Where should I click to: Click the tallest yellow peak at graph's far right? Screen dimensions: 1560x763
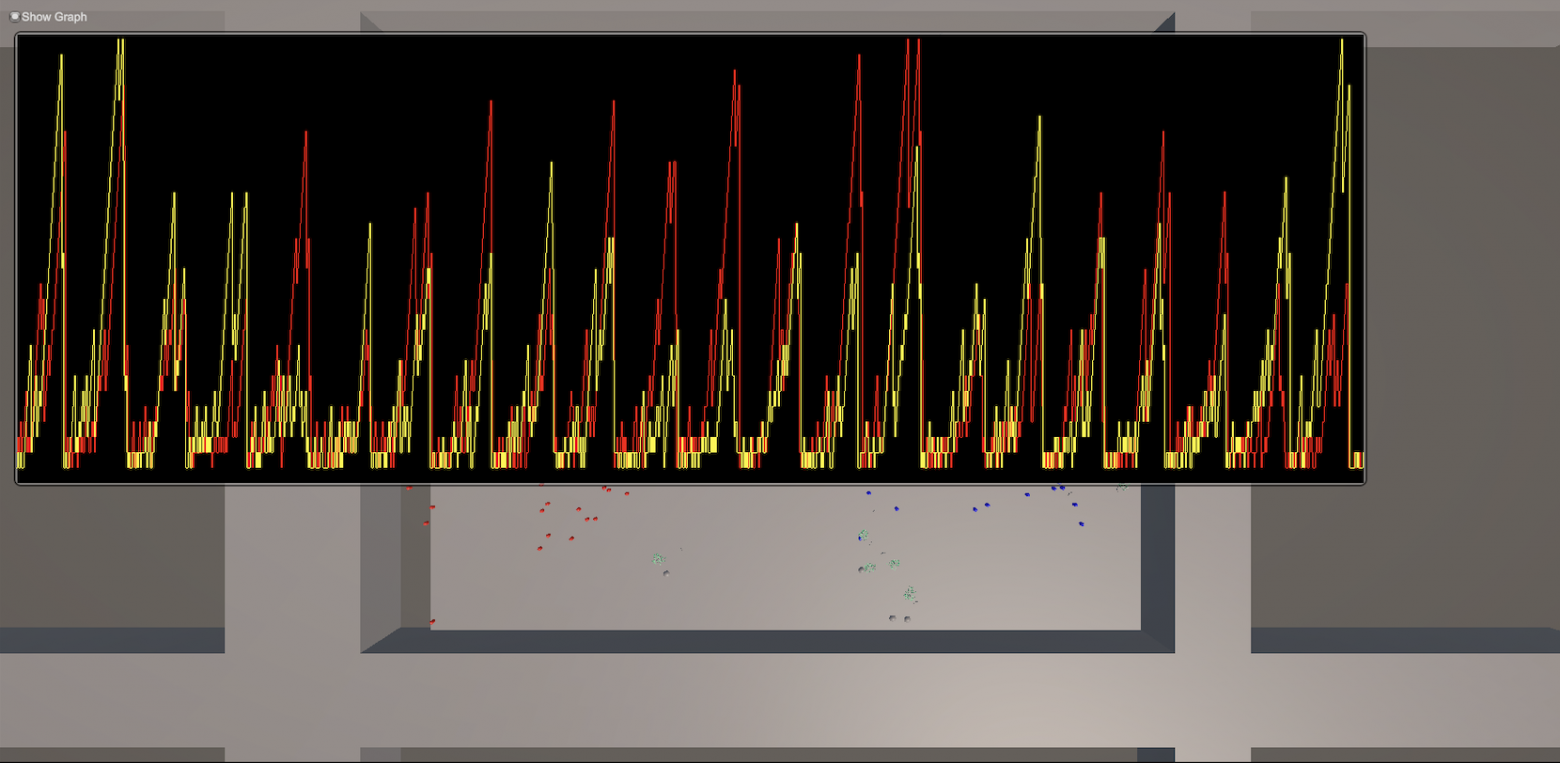pyautogui.click(x=1341, y=45)
